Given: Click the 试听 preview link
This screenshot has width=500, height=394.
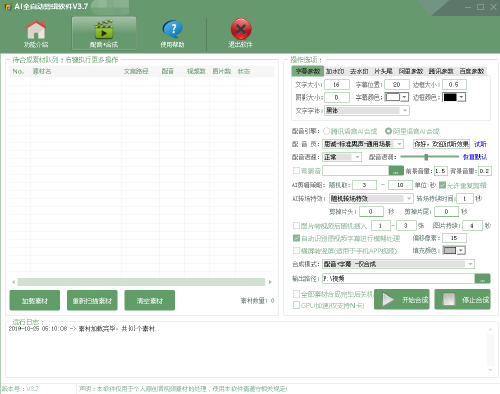Looking at the screenshot, I should 480,144.
